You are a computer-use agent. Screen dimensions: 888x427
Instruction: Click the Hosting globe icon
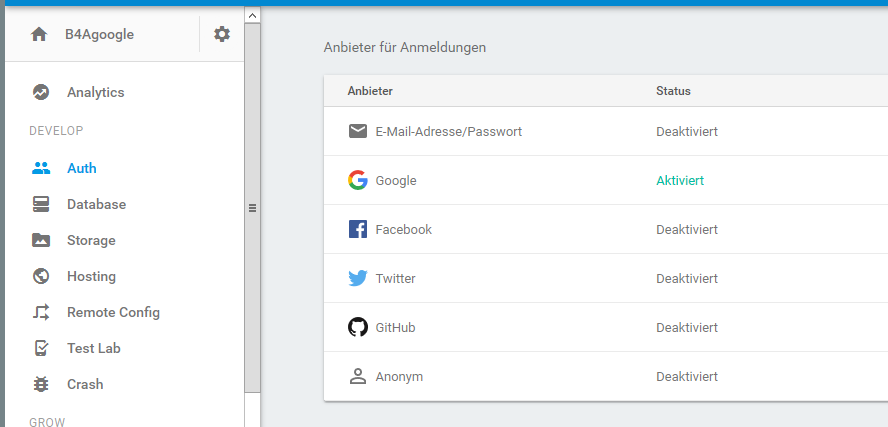(41, 276)
